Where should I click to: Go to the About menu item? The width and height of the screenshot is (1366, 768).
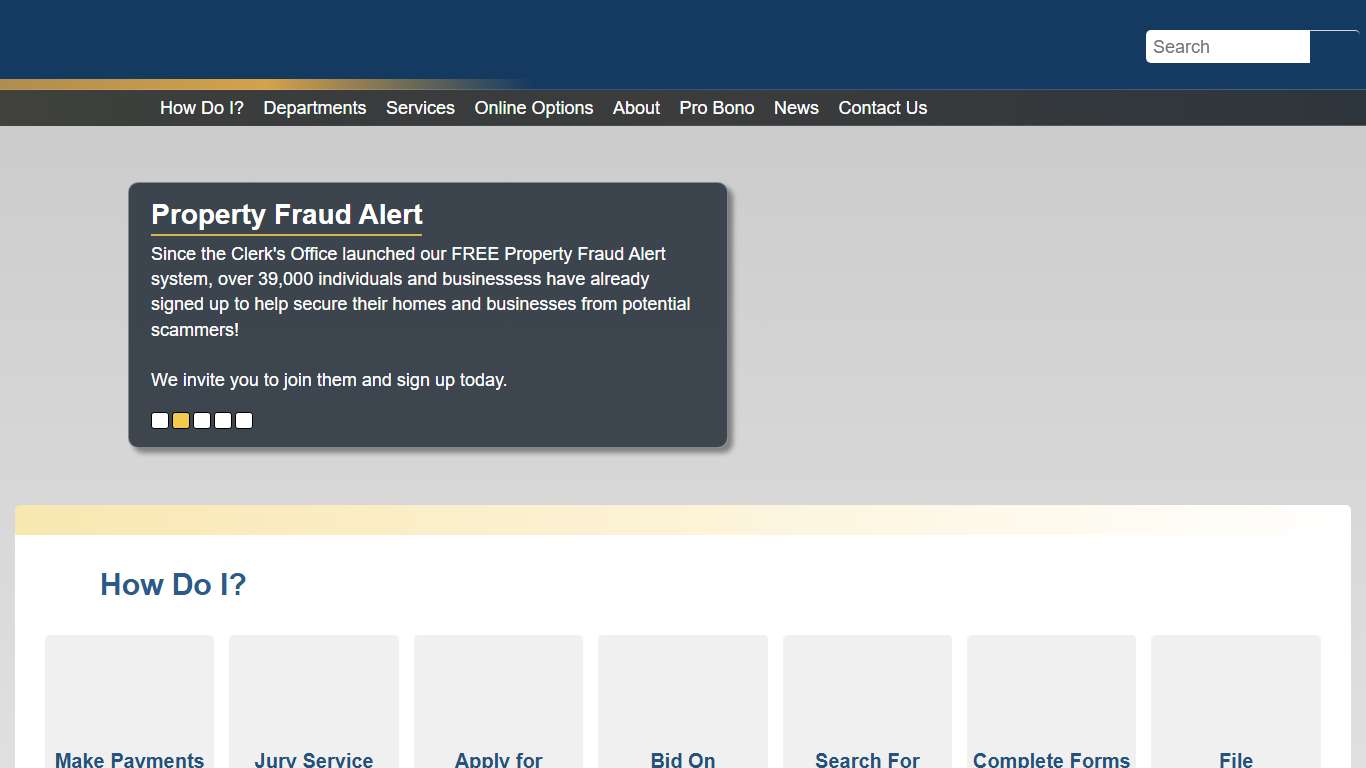pyautogui.click(x=636, y=108)
